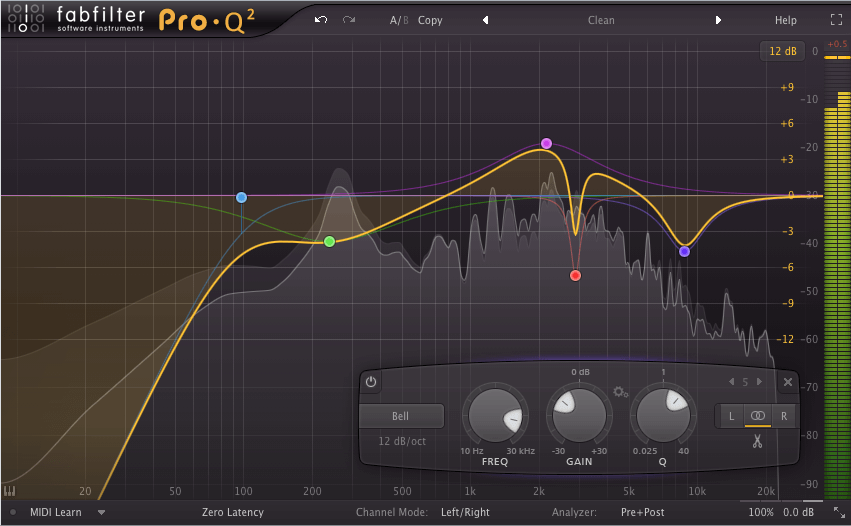The width and height of the screenshot is (851, 526).
Task: Click the Q knob
Action: click(x=663, y=415)
